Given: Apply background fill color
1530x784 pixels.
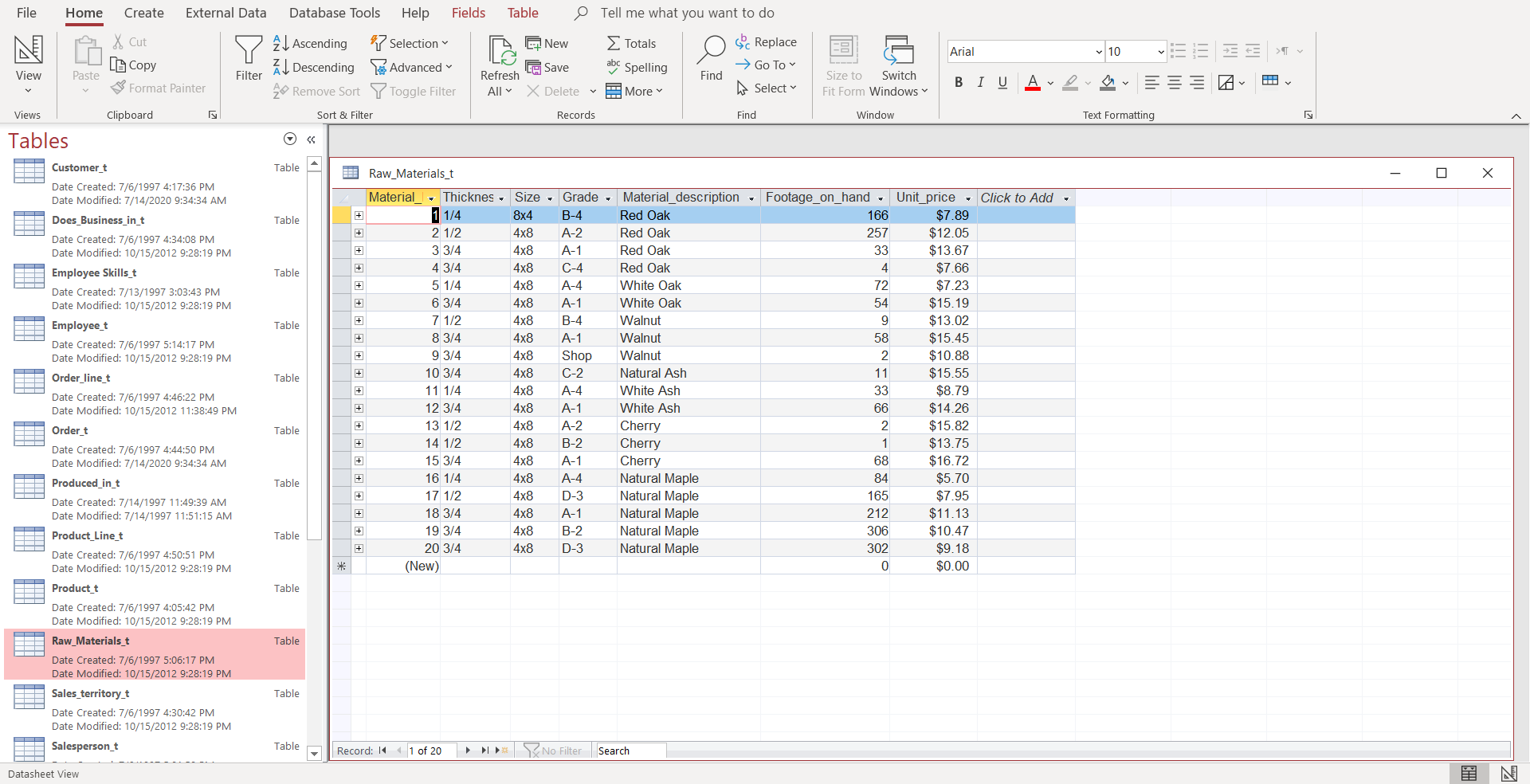Looking at the screenshot, I should [1108, 82].
